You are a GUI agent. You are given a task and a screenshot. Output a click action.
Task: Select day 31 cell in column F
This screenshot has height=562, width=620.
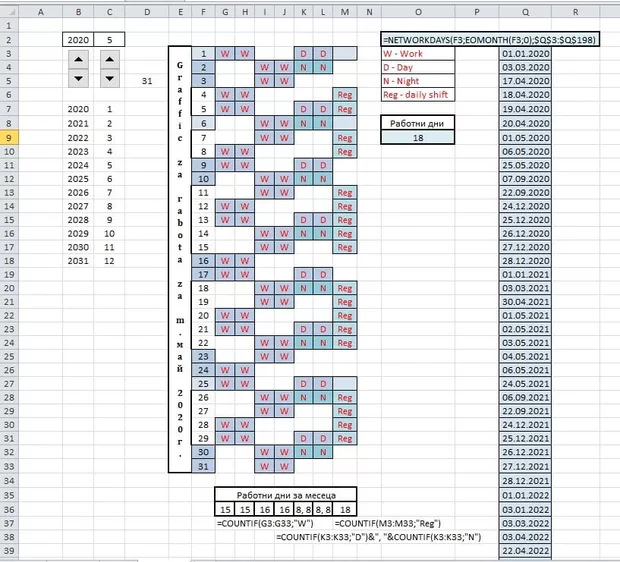203,466
